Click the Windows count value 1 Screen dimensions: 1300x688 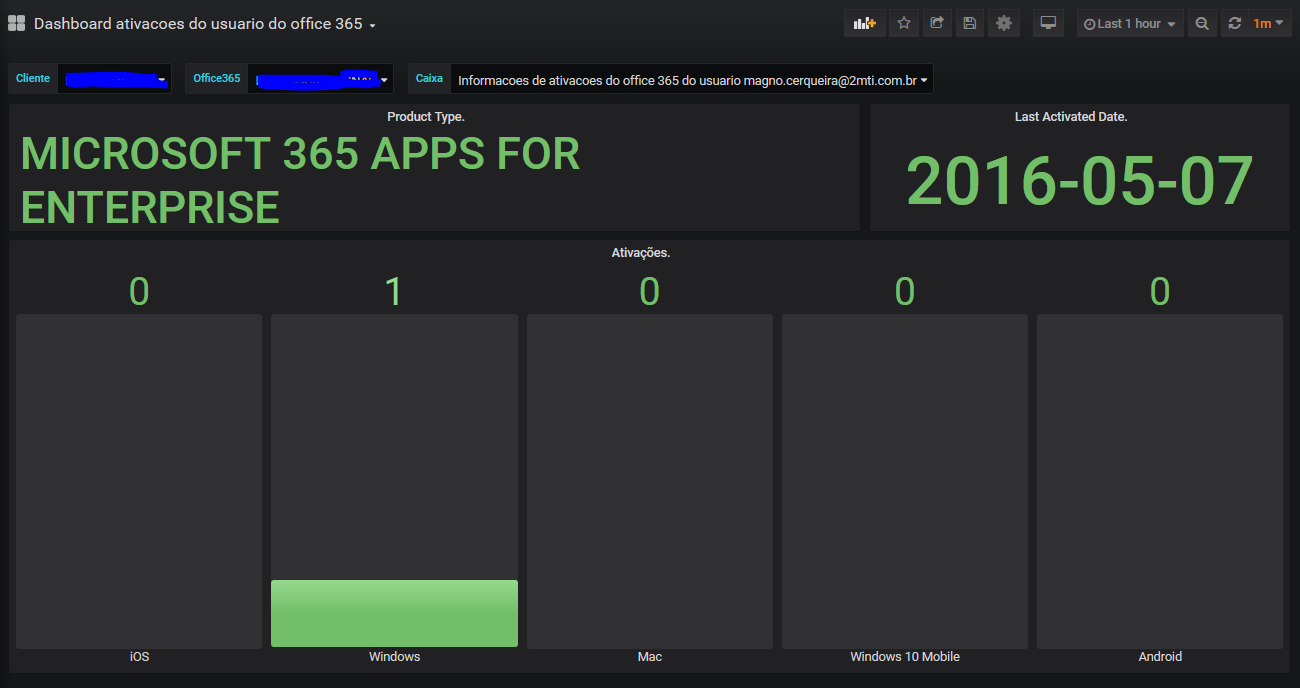click(x=394, y=291)
